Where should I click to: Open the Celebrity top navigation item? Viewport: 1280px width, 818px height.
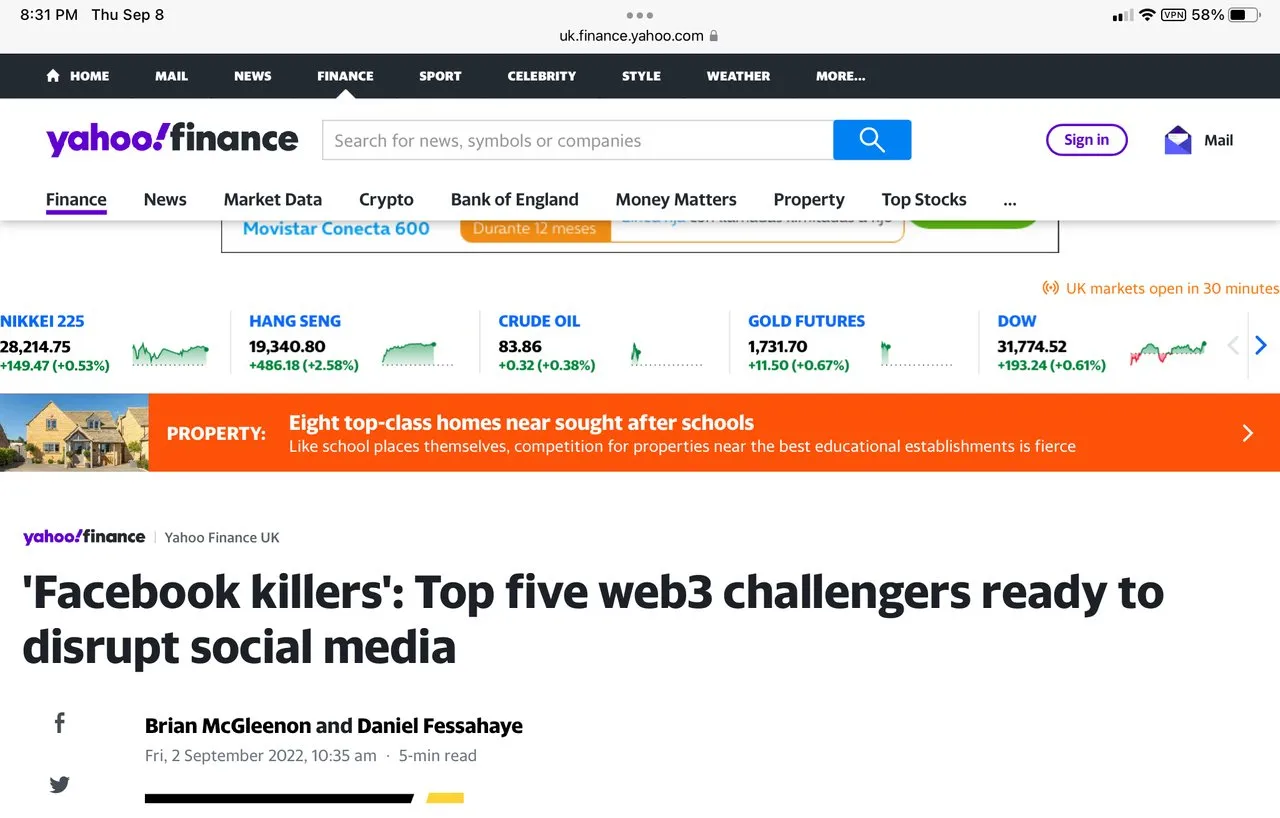click(x=541, y=76)
